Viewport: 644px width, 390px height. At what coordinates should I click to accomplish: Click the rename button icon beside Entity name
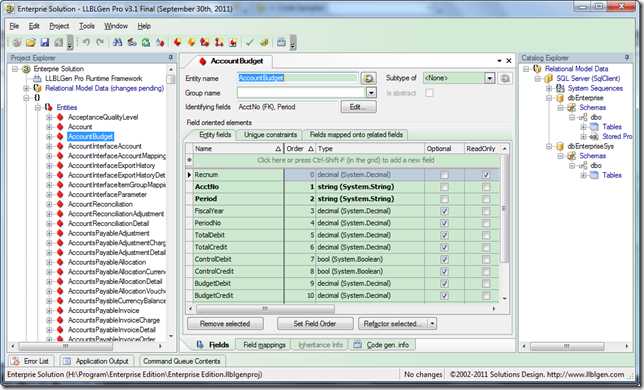coord(368,78)
